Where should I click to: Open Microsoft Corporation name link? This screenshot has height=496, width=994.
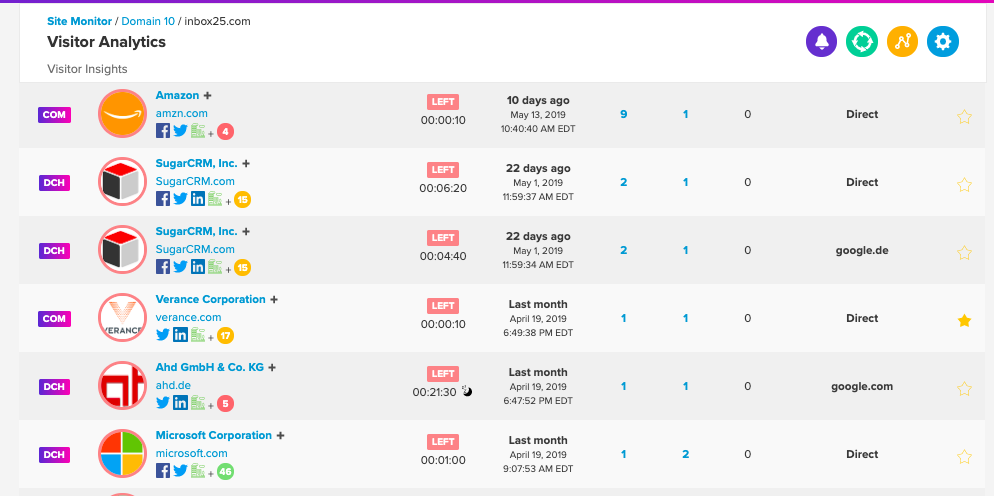(214, 435)
